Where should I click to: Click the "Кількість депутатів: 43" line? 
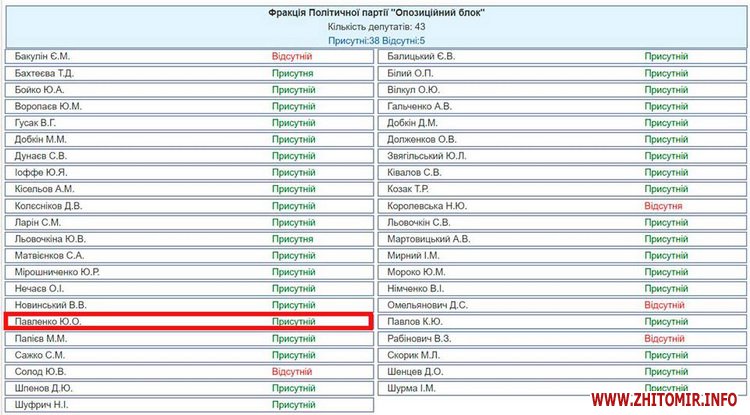tap(375, 26)
